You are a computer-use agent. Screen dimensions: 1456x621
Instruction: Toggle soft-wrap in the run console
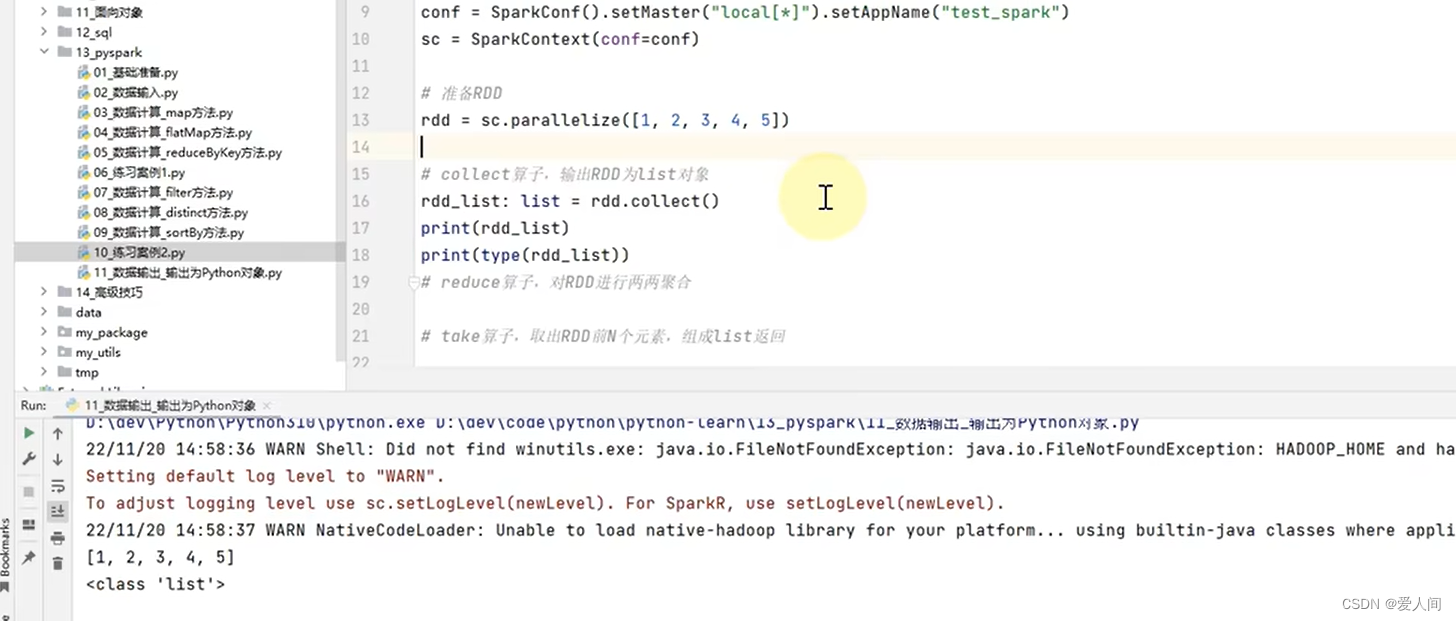point(57,487)
